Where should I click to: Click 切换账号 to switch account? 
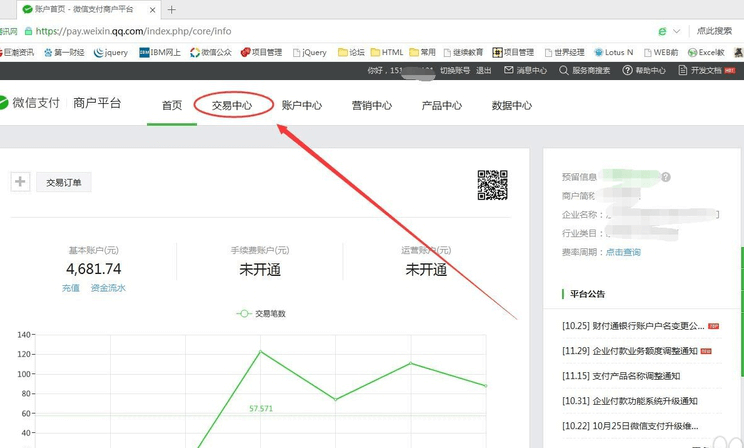click(455, 70)
